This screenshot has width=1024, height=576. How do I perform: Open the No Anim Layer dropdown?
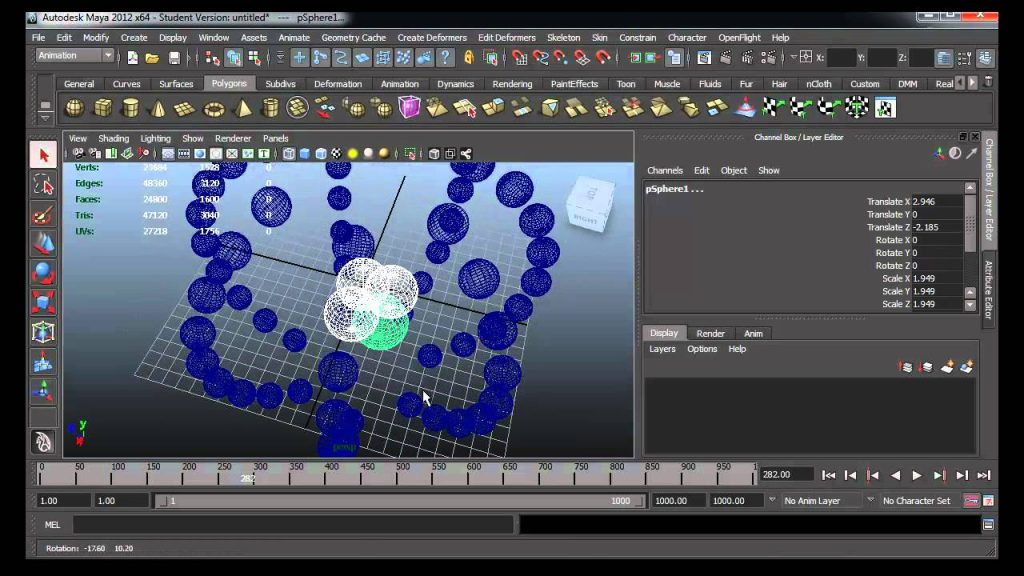tap(821, 501)
